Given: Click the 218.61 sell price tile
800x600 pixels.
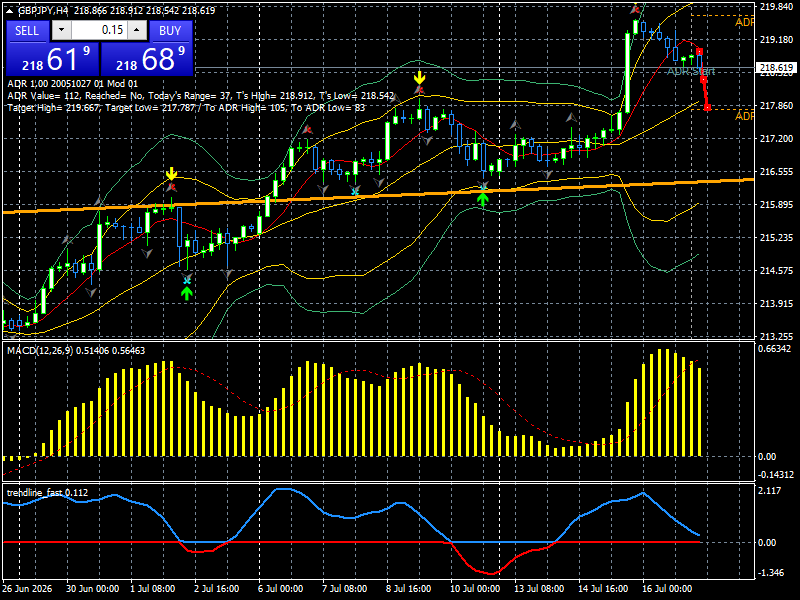Looking at the screenshot, I should [53, 58].
